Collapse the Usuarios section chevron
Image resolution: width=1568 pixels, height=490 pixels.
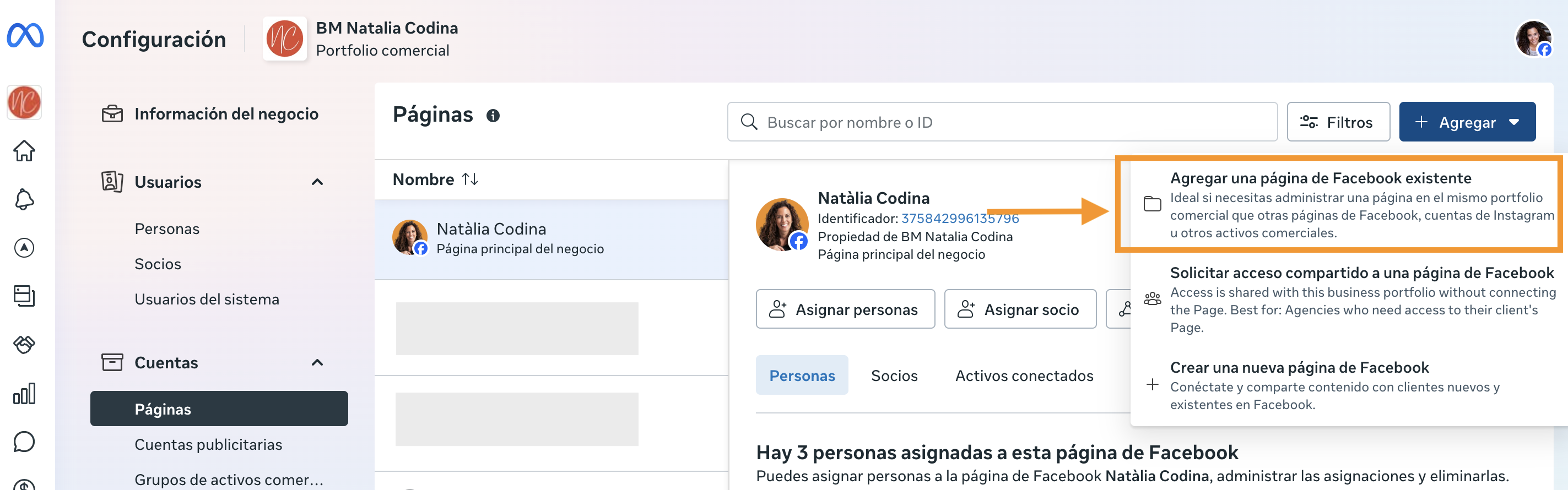(x=317, y=182)
